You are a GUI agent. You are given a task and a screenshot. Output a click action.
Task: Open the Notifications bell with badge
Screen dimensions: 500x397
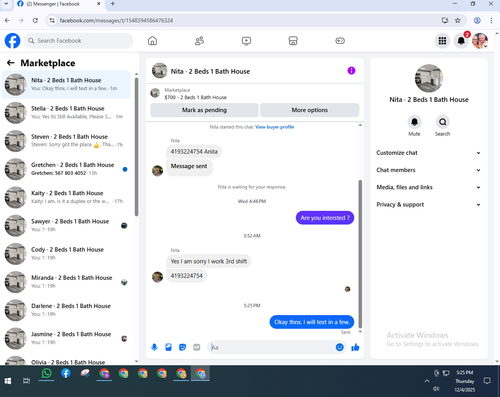click(461, 41)
